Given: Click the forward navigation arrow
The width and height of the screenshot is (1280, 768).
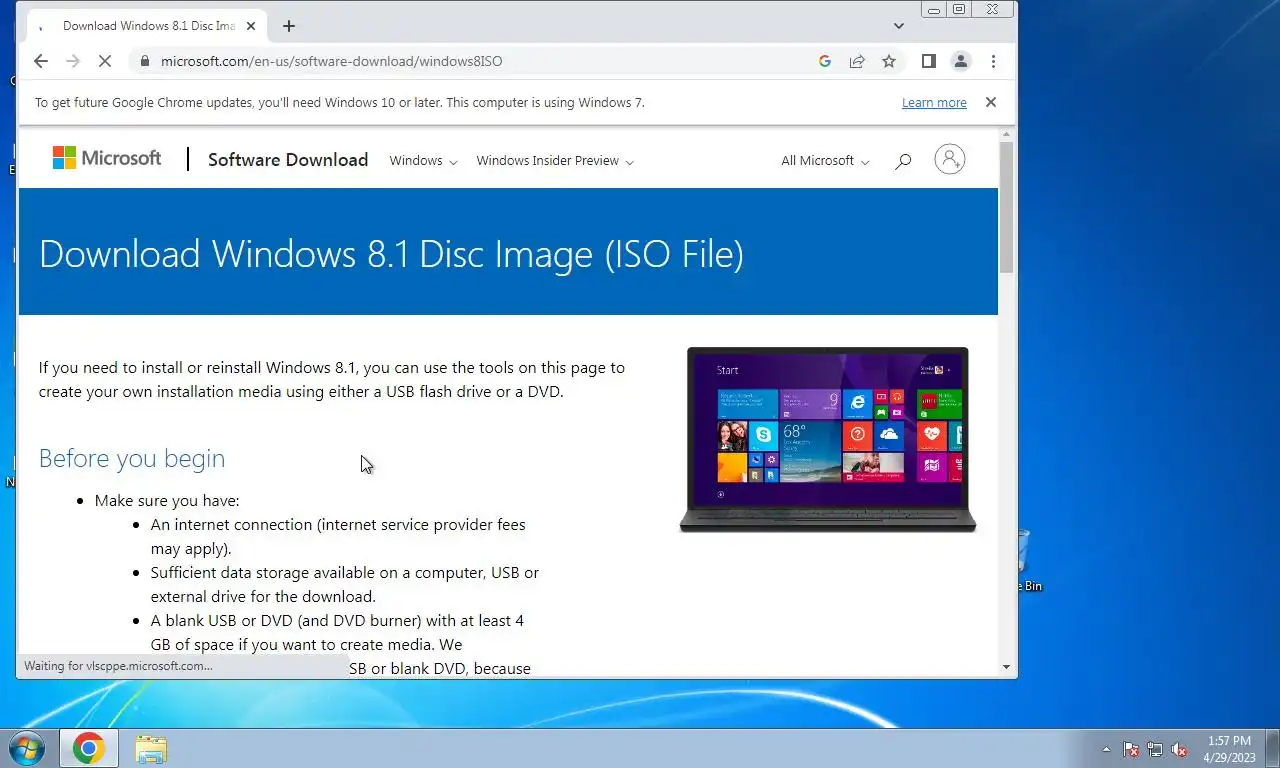Looking at the screenshot, I should point(72,61).
